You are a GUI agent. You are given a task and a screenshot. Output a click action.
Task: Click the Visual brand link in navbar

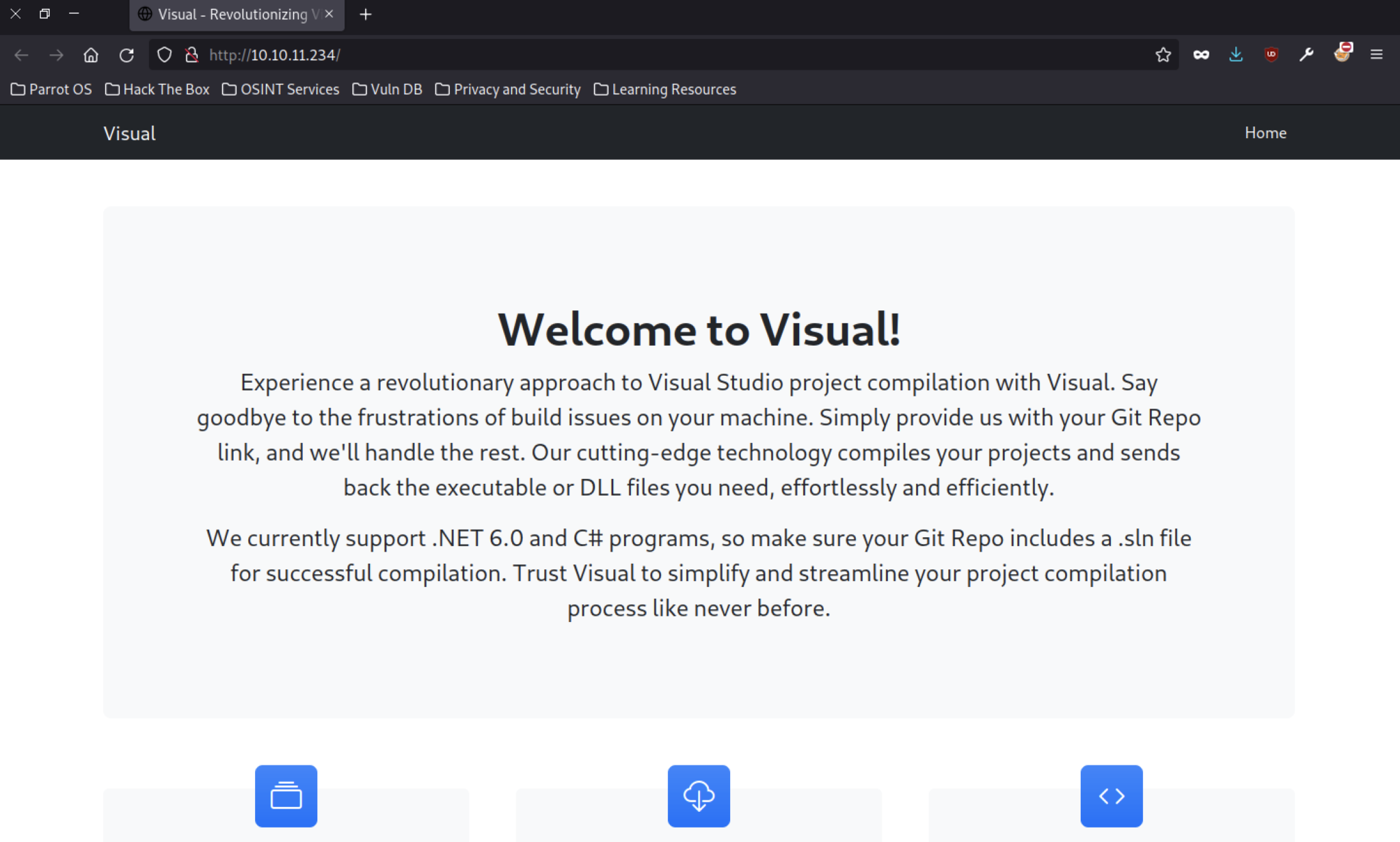129,133
